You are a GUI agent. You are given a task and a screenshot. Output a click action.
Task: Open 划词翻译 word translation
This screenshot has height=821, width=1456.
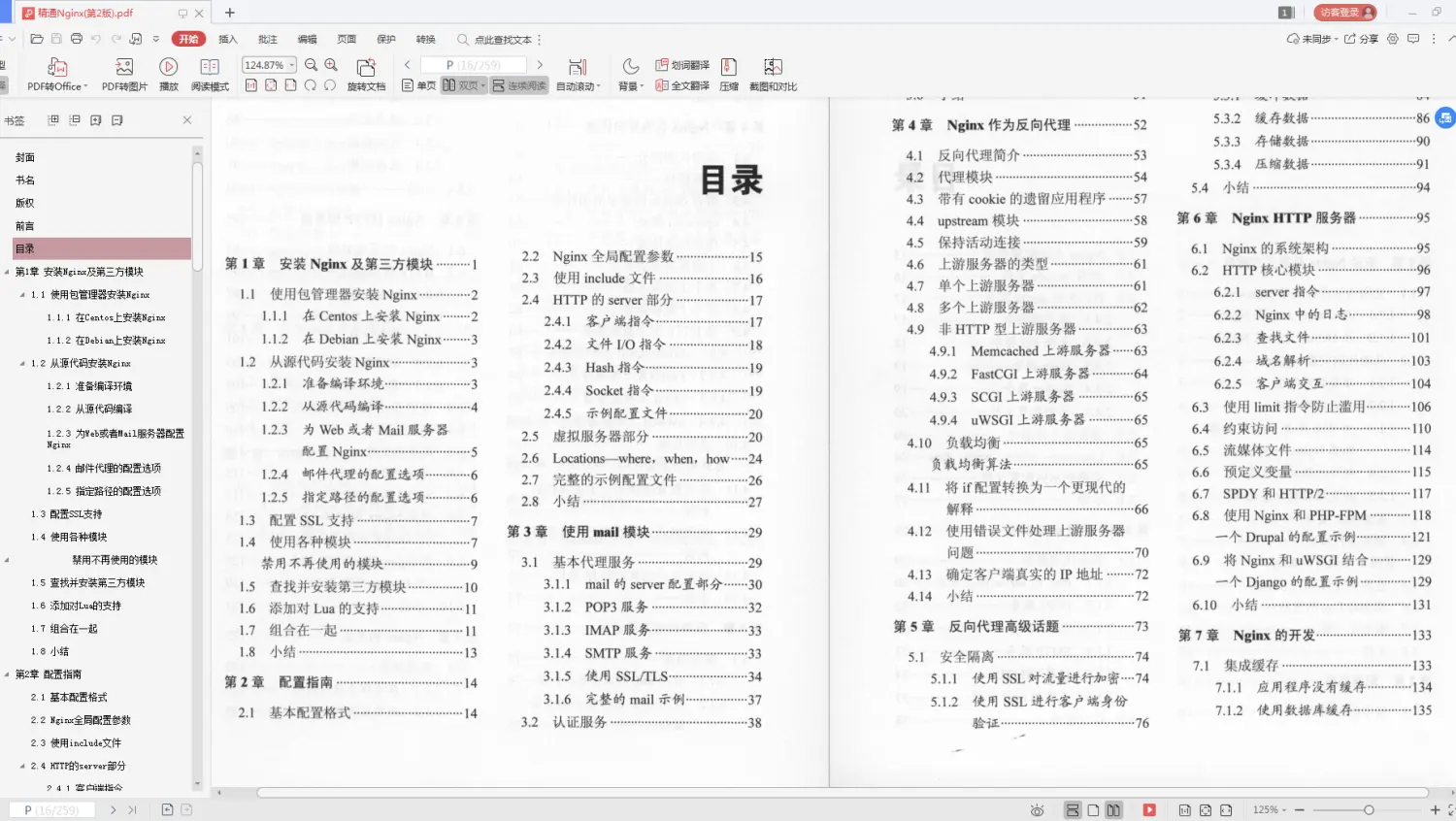pyautogui.click(x=682, y=65)
